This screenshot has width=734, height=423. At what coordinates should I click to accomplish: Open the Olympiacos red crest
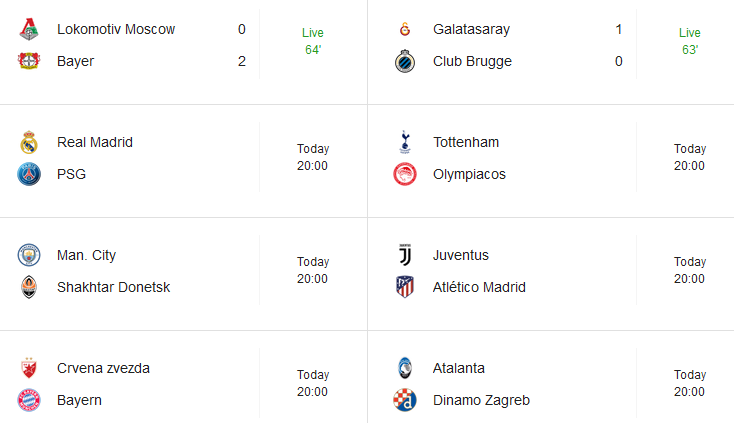(405, 174)
